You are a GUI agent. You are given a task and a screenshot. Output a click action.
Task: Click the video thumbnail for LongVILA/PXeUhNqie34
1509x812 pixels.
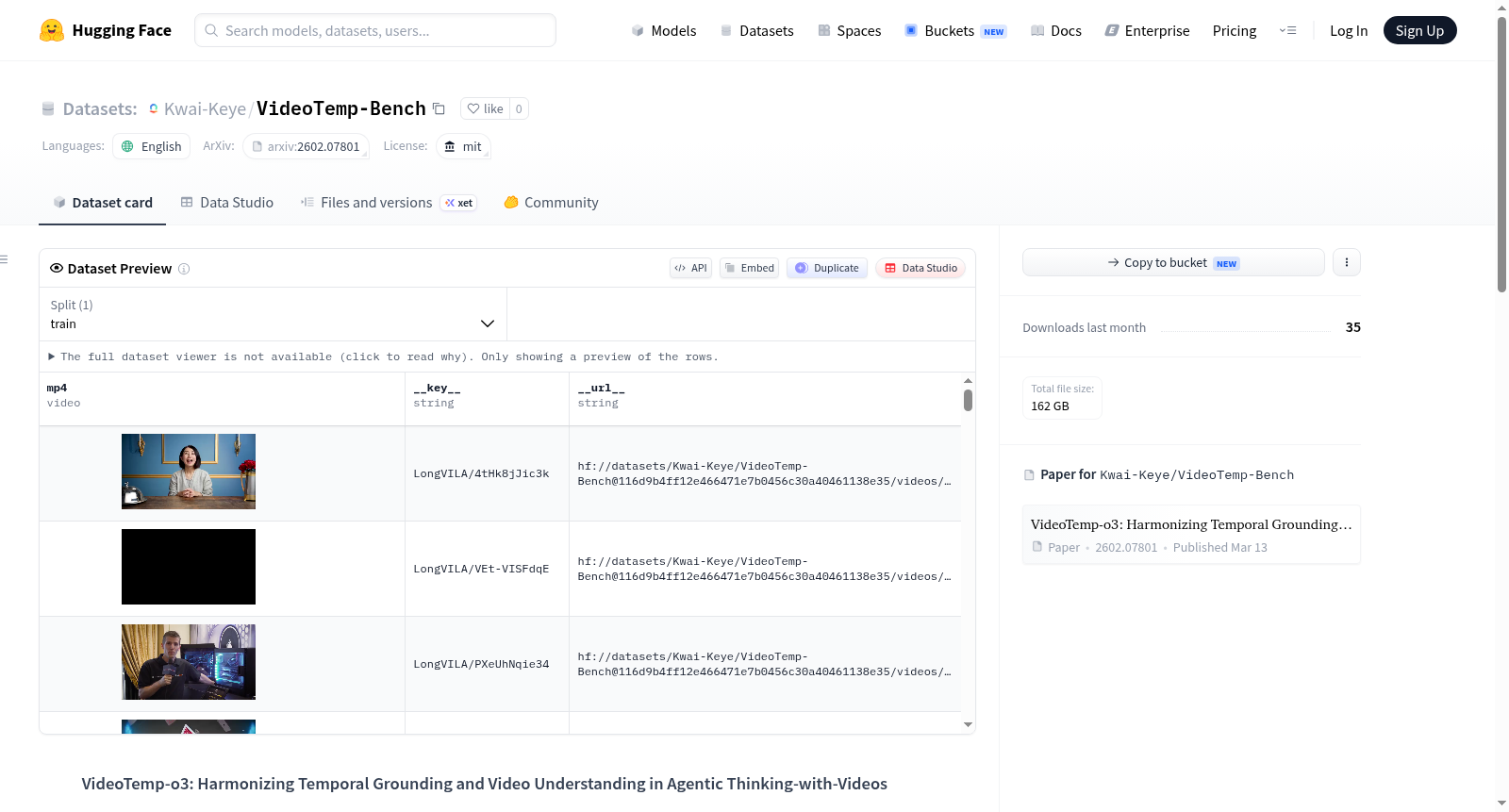(189, 662)
